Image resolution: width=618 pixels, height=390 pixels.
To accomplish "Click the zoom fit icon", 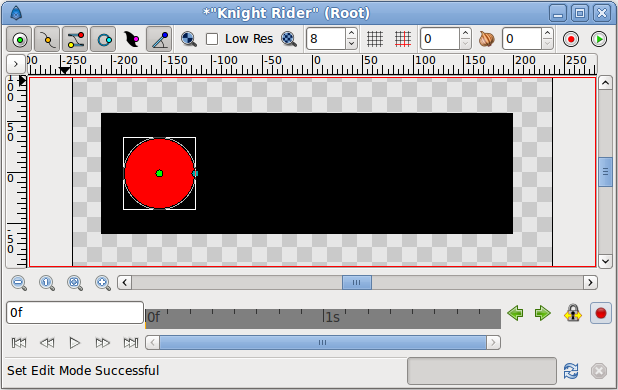I will tap(75, 283).
